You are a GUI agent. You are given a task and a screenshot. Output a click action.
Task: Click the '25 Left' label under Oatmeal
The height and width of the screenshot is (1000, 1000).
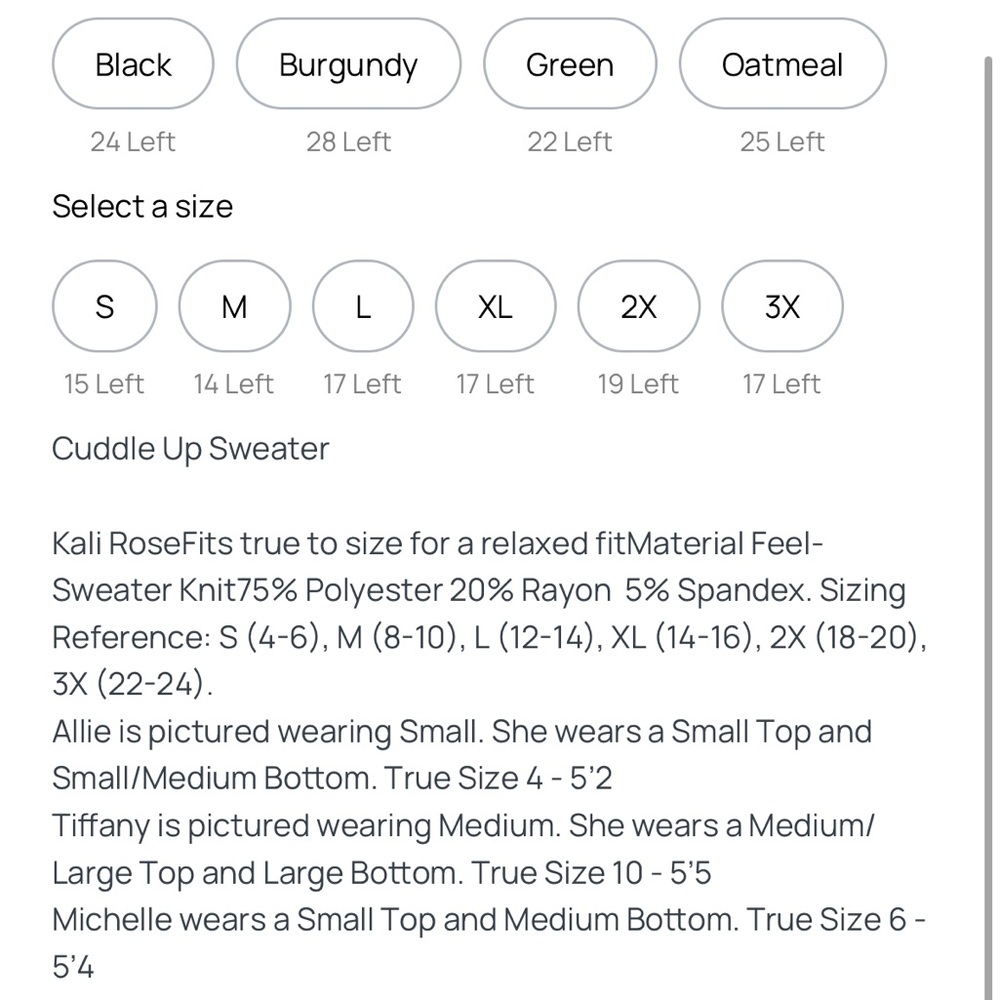pos(783,142)
